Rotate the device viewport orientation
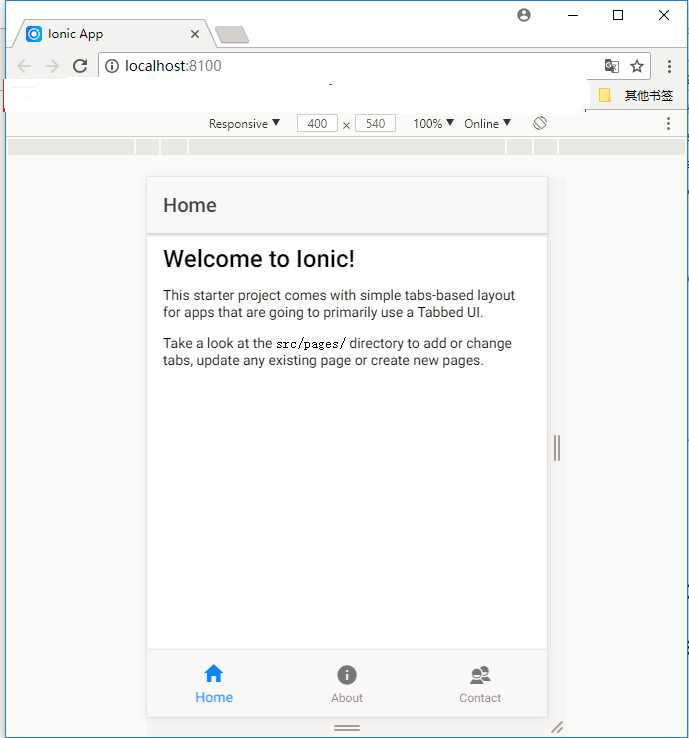689x738 pixels. click(x=540, y=123)
